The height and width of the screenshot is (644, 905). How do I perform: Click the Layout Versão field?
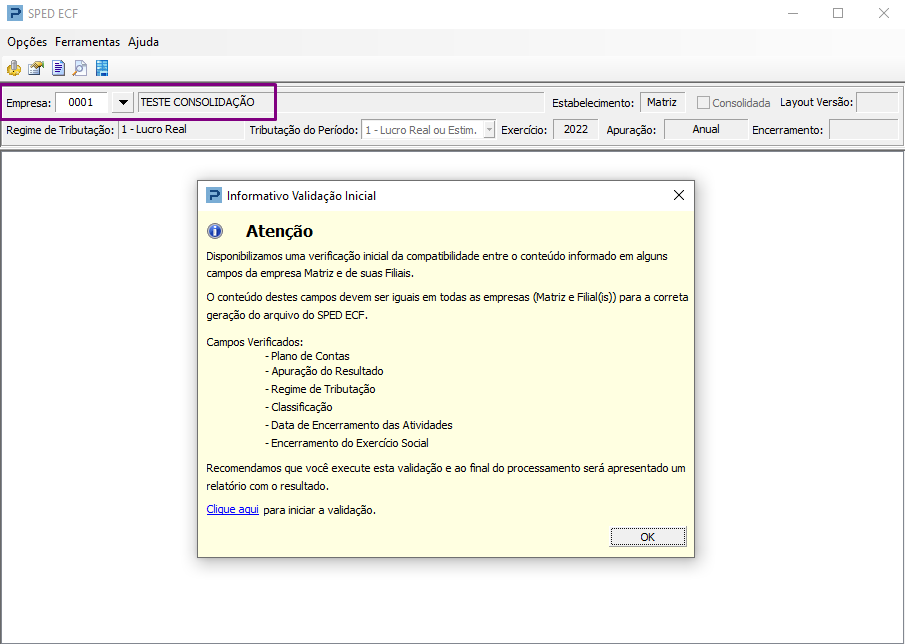[x=877, y=103]
